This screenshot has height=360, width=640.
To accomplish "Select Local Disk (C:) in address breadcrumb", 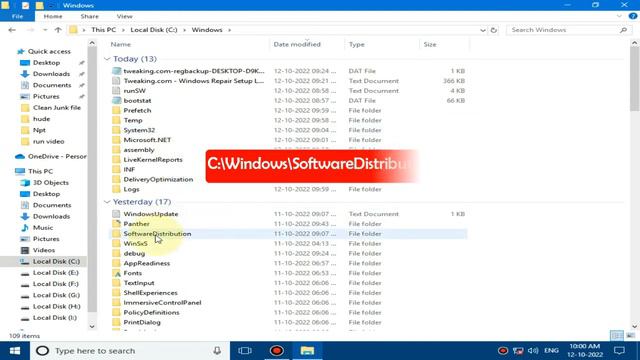I will 154,30.
